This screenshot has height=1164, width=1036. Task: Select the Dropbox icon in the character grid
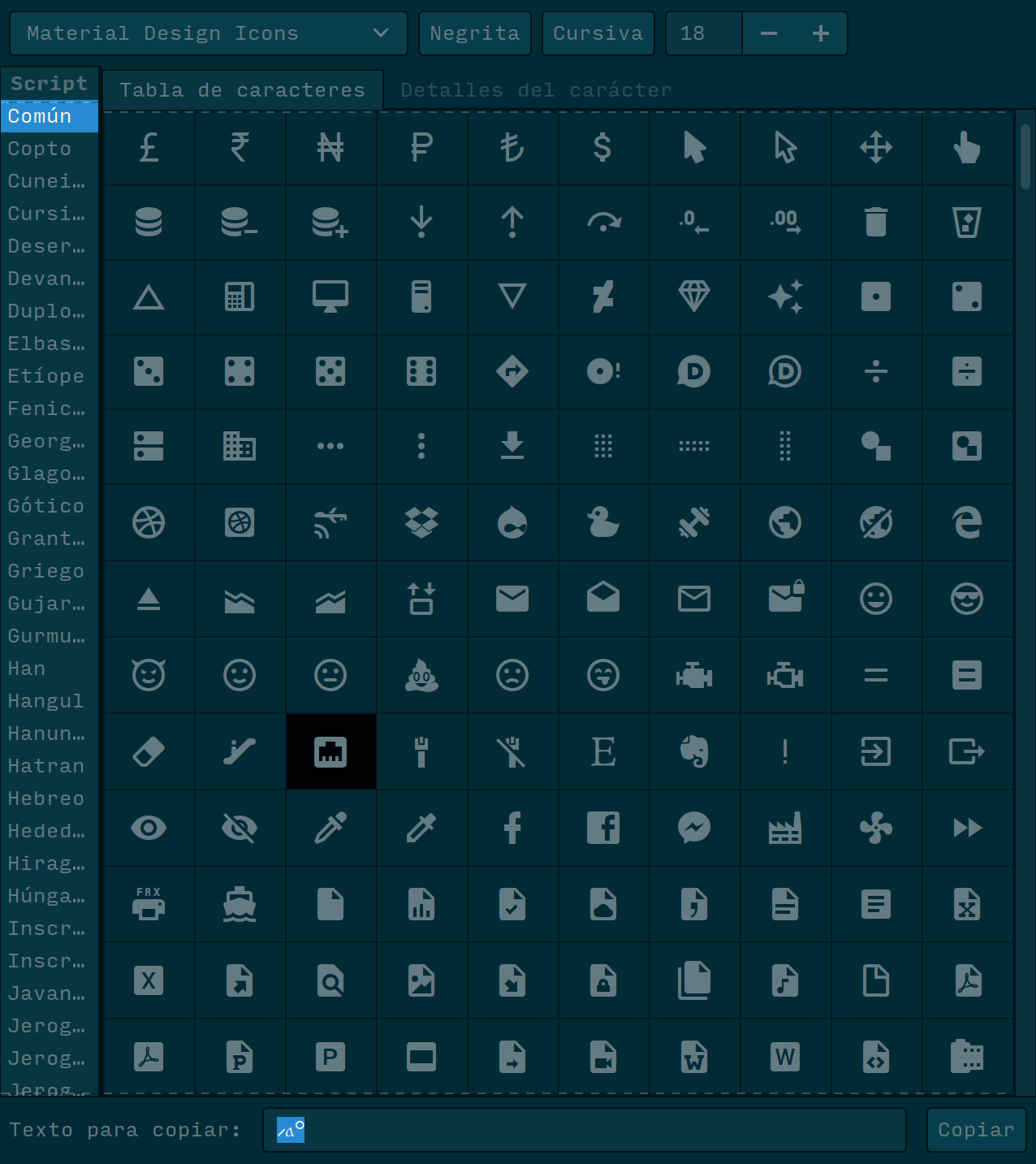422,522
